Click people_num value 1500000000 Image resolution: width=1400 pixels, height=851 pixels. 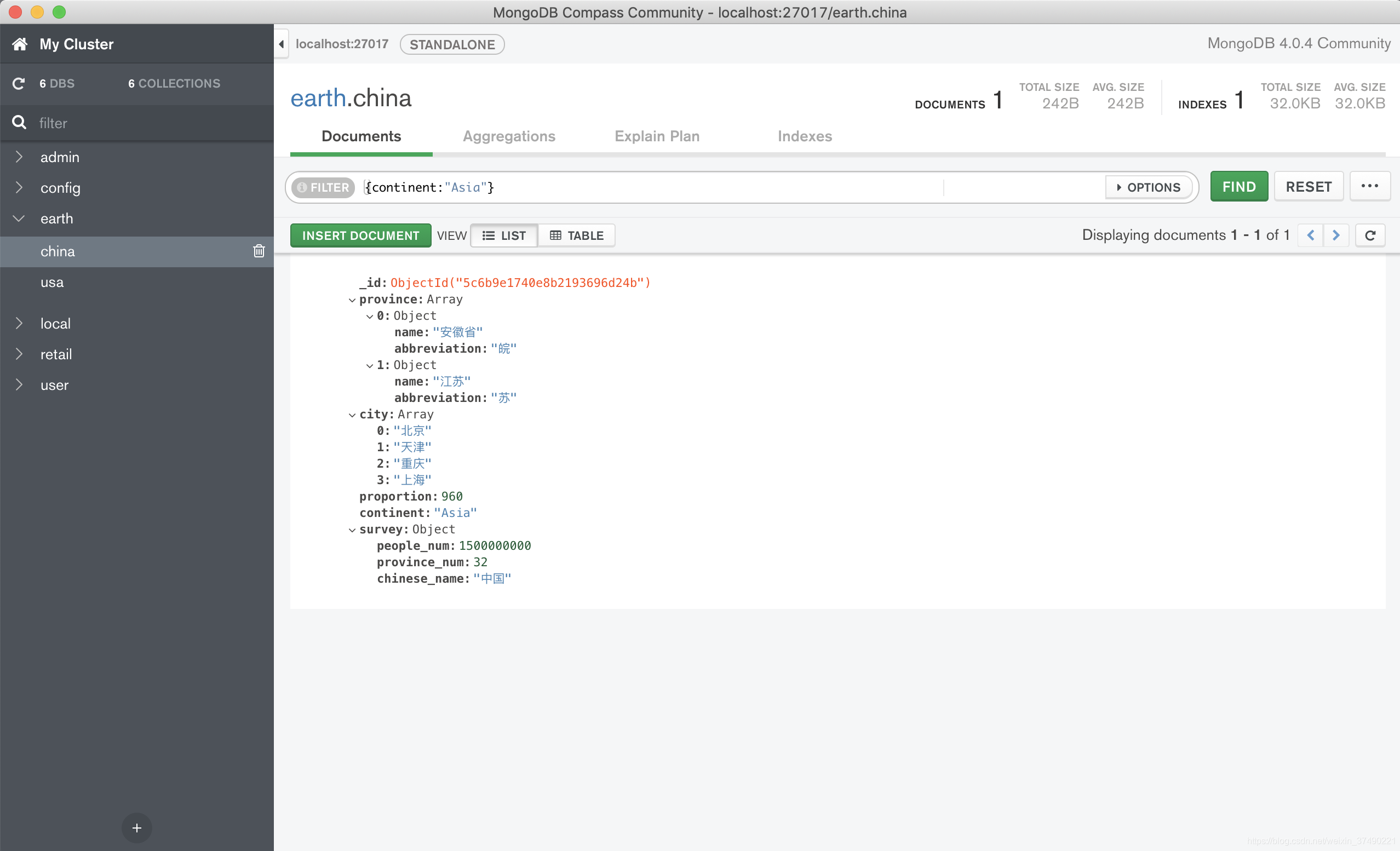[x=495, y=545]
